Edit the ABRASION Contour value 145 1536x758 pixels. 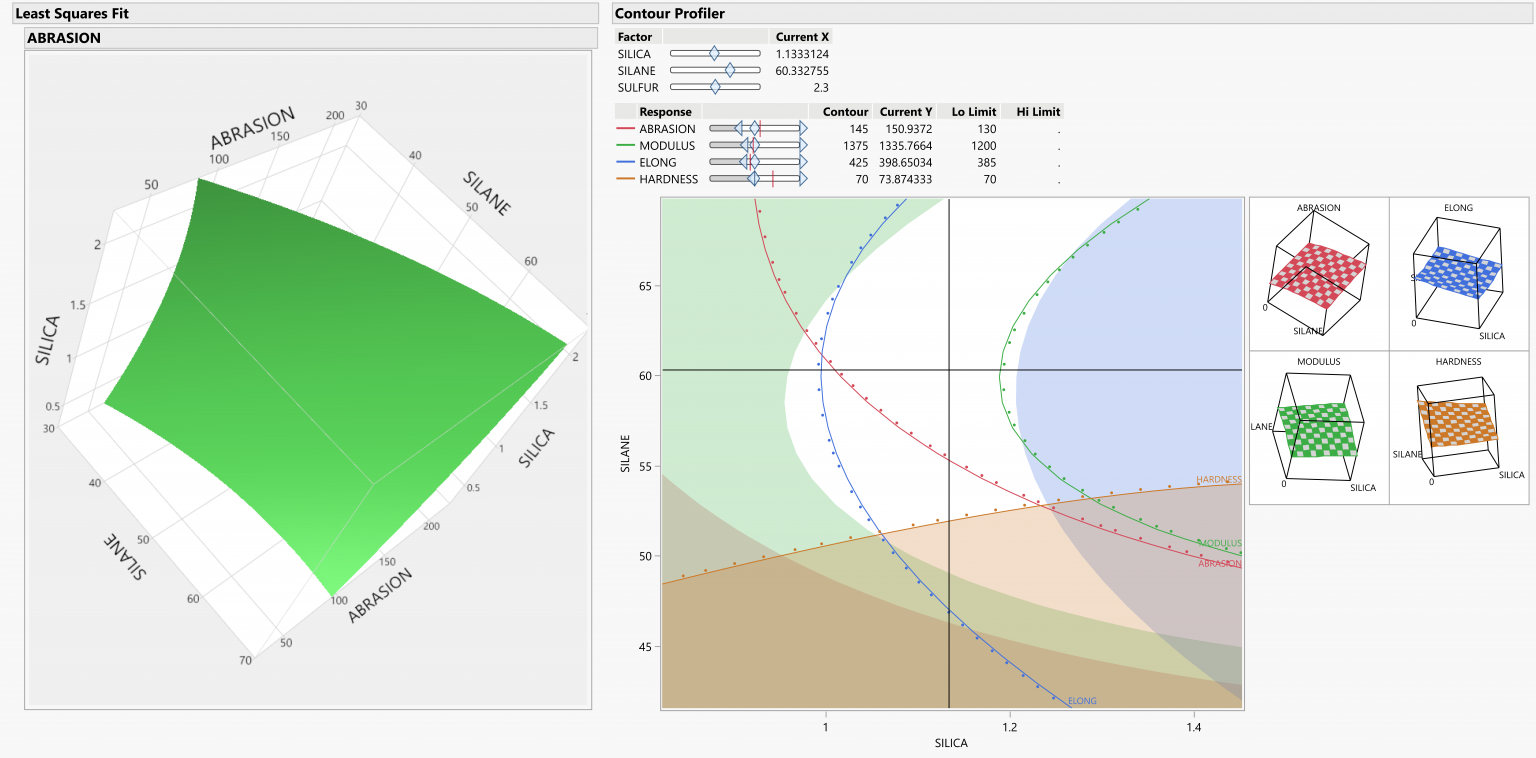860,128
